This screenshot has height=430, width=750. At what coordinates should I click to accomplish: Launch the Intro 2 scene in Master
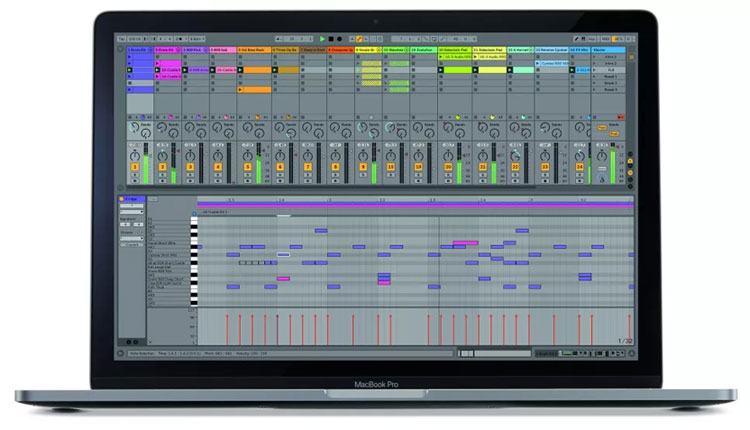pyautogui.click(x=594, y=63)
